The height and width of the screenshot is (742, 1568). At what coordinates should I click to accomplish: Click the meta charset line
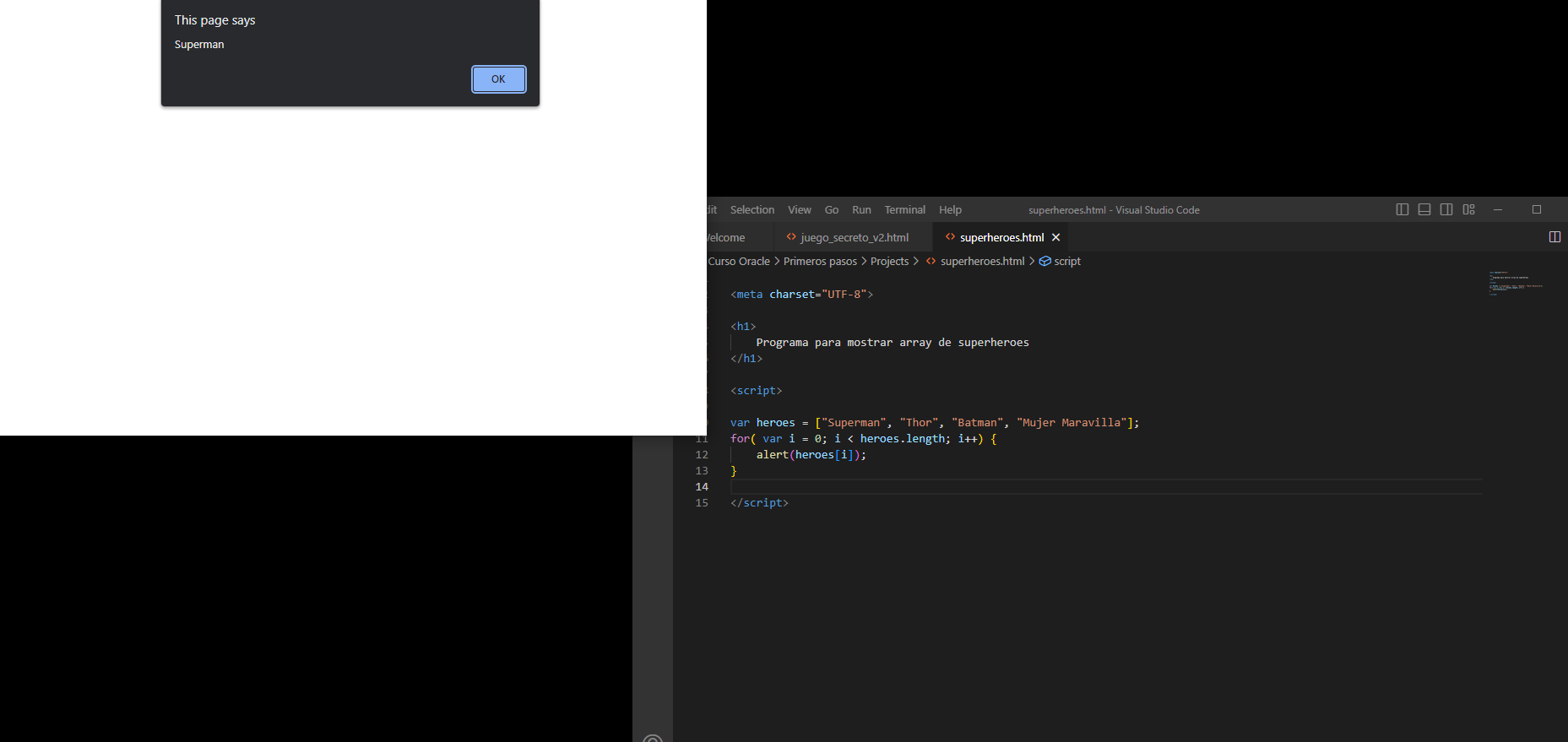click(x=801, y=295)
